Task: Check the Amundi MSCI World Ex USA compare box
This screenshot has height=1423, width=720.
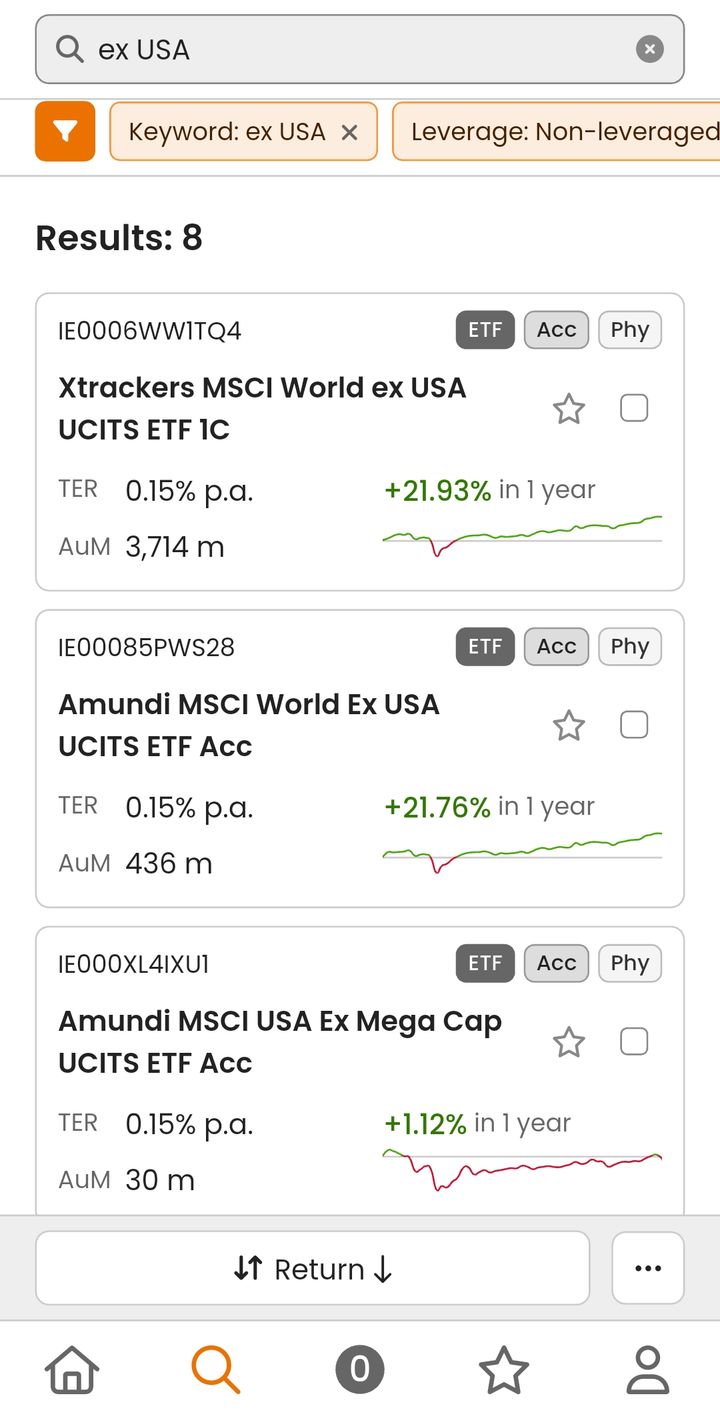Action: (634, 725)
